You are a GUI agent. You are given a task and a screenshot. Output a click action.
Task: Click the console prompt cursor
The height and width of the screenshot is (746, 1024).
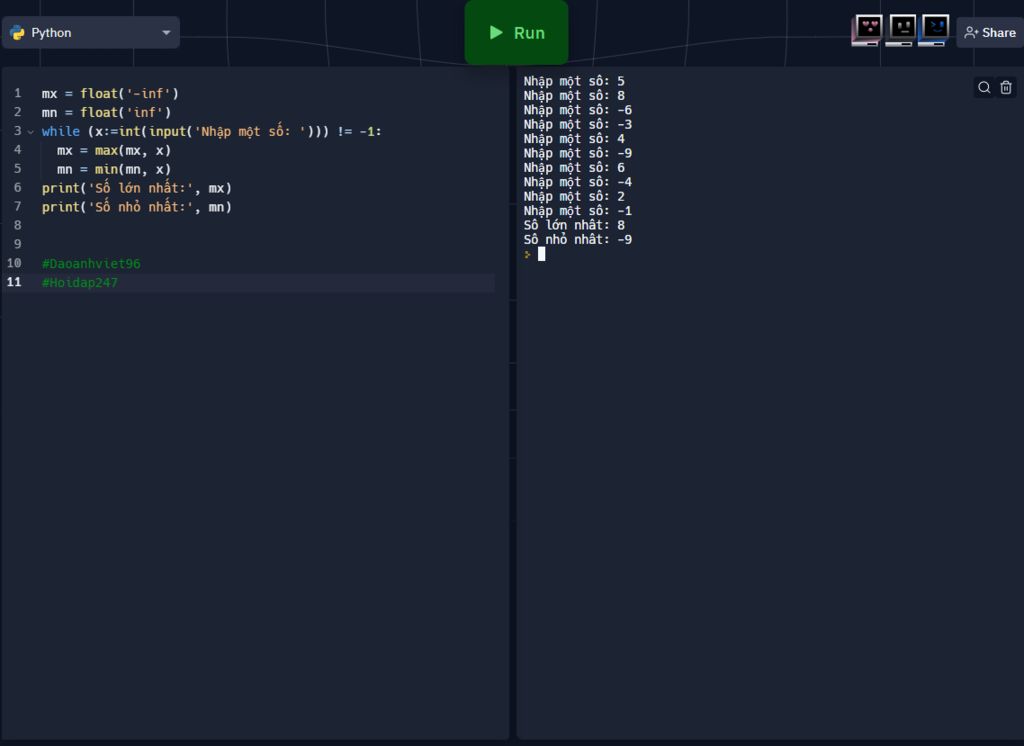tap(541, 254)
